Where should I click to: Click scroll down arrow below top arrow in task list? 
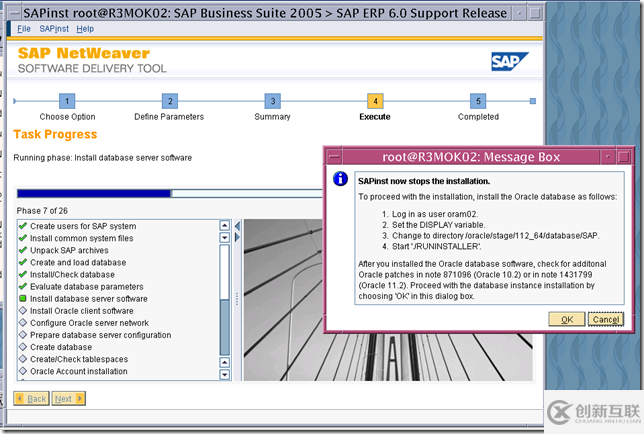tap(225, 237)
